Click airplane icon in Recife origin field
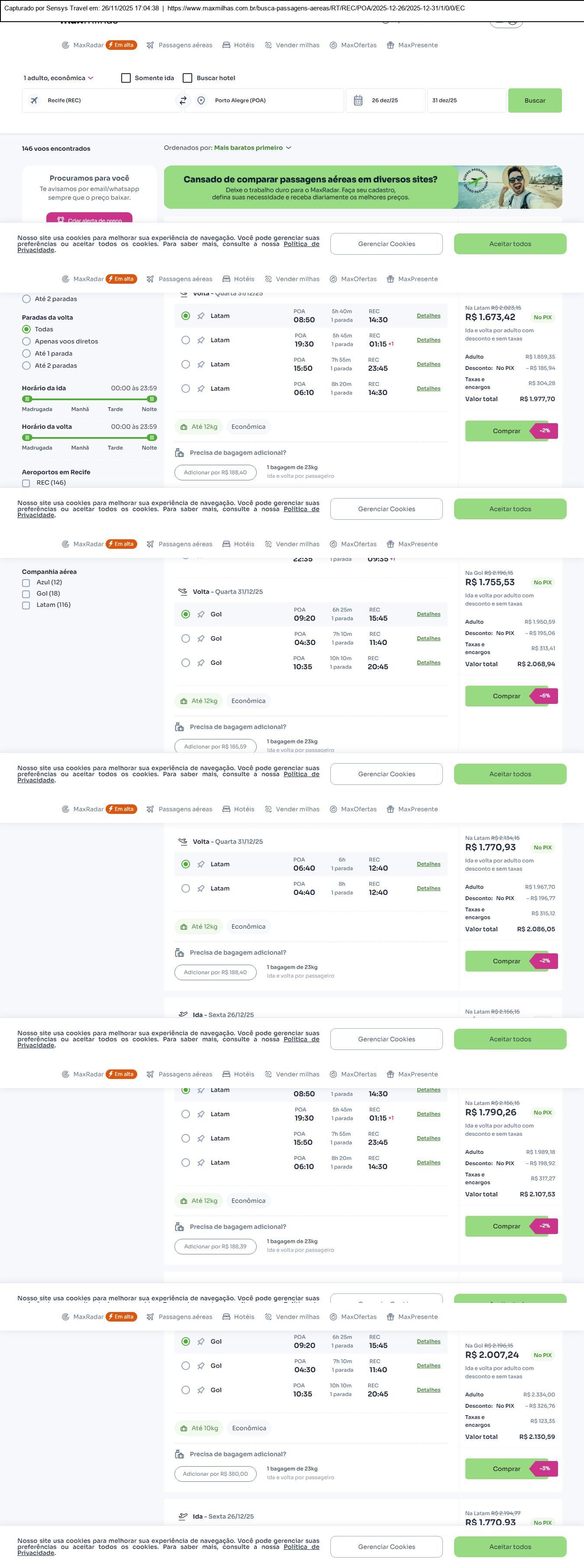Screen dimensions: 584x1568 pyautogui.click(x=34, y=100)
